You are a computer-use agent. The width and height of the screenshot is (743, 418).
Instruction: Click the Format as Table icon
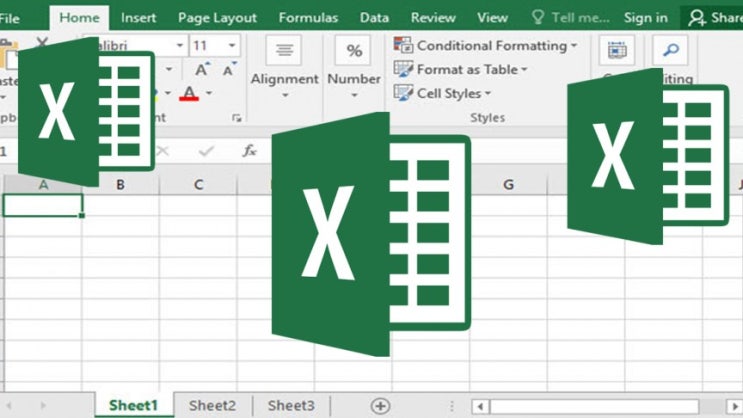[403, 69]
